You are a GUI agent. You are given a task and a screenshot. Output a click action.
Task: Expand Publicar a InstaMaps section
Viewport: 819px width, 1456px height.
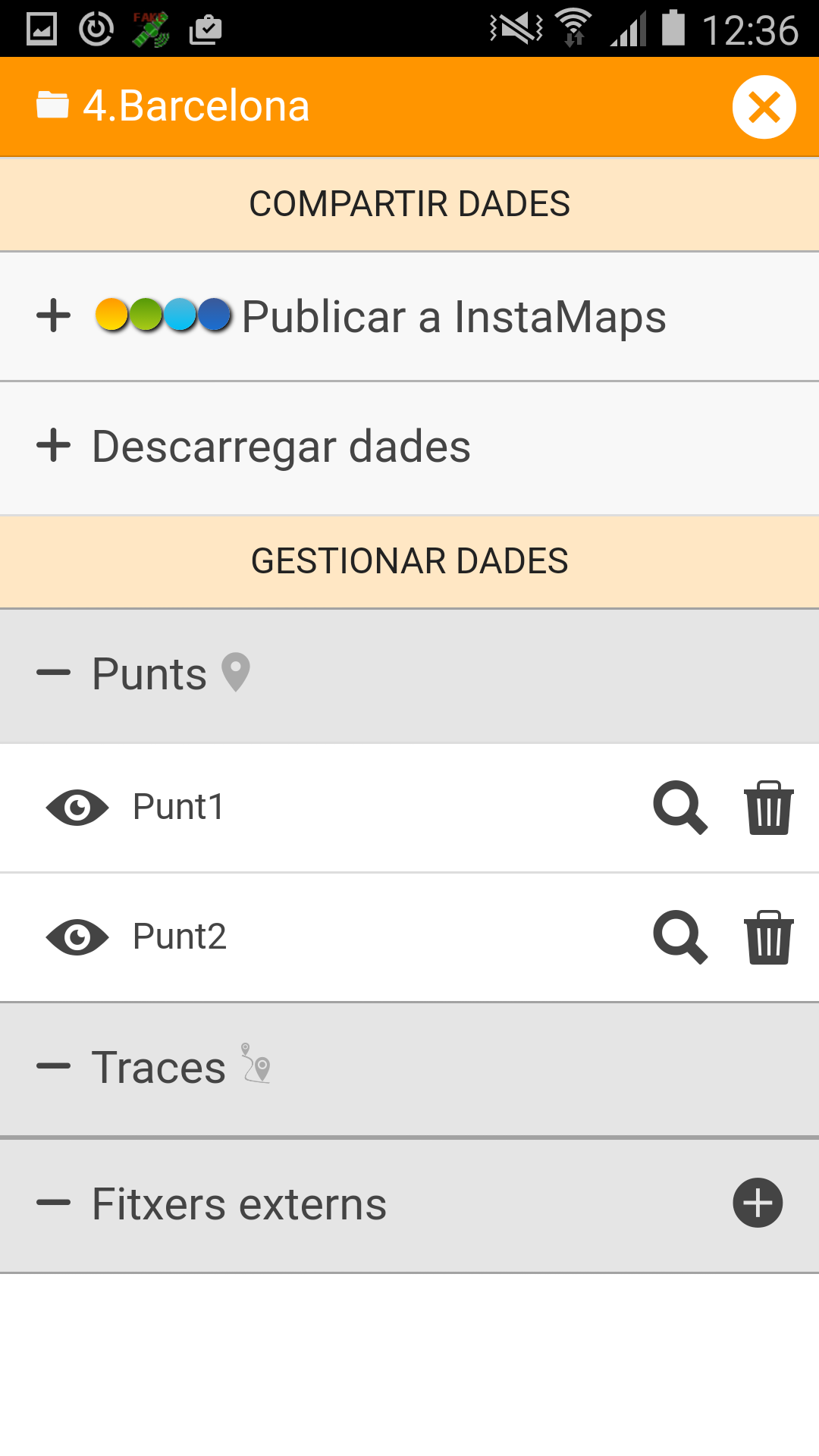[x=54, y=315]
